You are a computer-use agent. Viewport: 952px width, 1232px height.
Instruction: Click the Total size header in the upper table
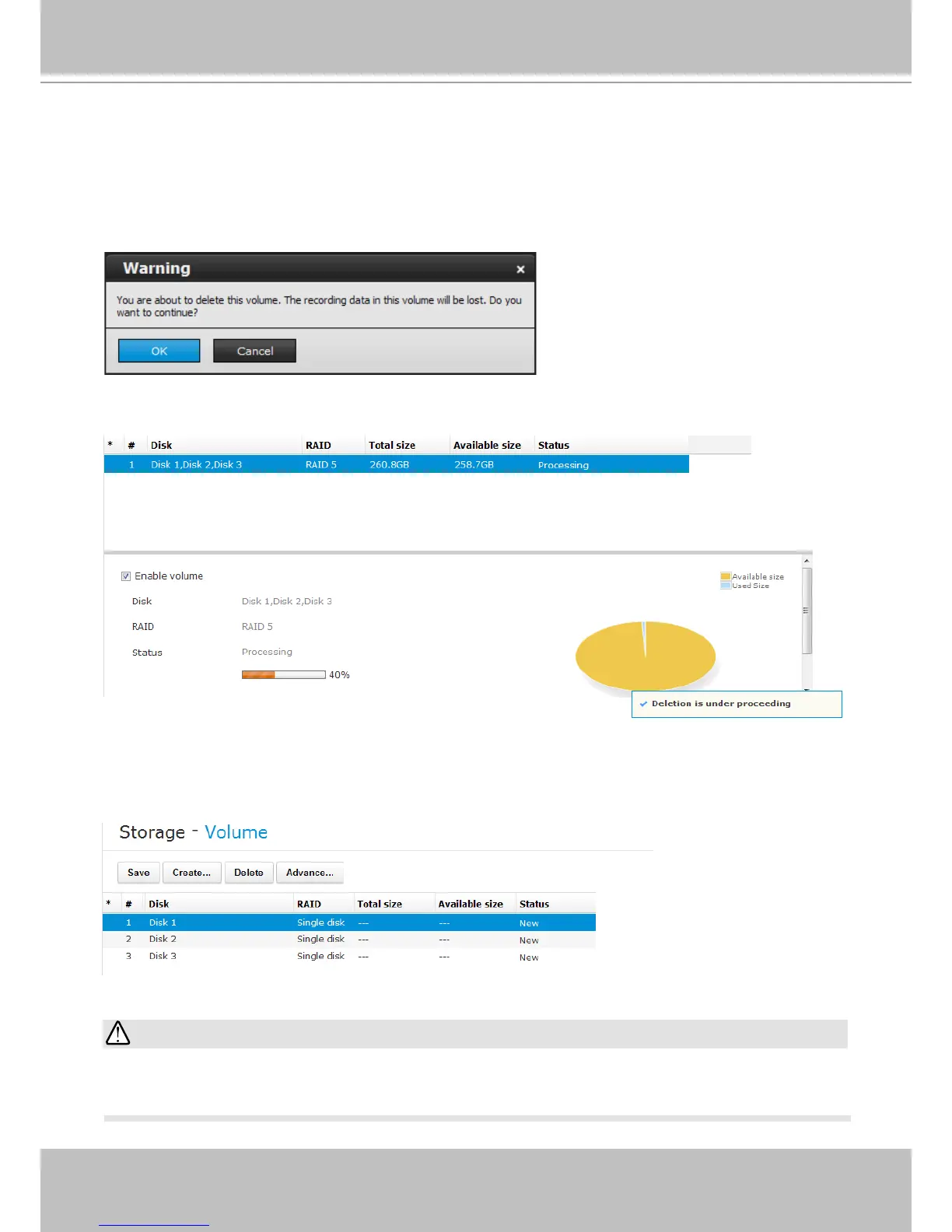point(392,446)
